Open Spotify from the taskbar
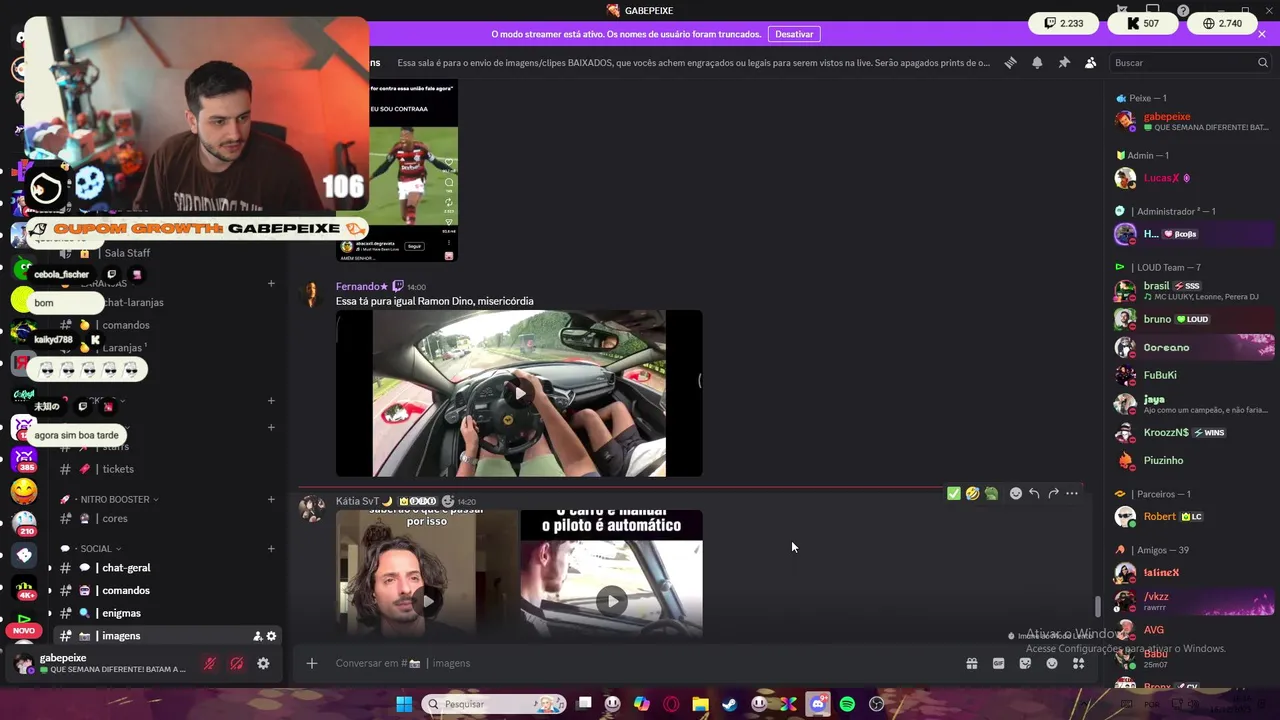This screenshot has height=720, width=1280. pyautogui.click(x=847, y=704)
